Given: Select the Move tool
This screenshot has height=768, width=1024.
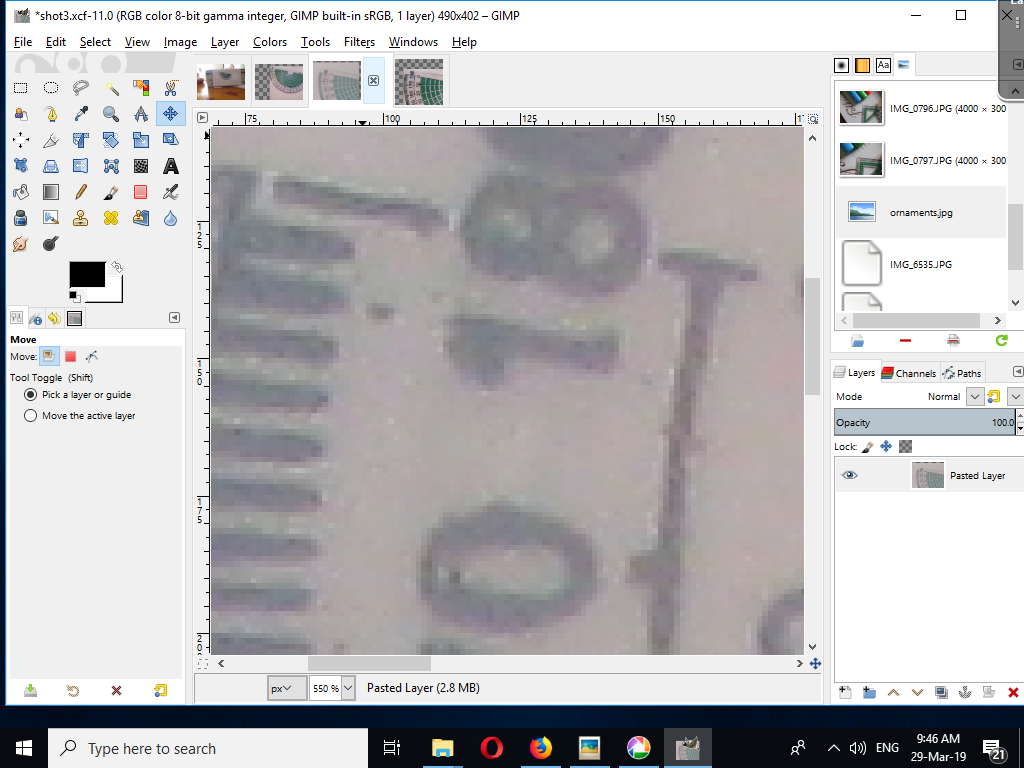Looking at the screenshot, I should pyautogui.click(x=170, y=114).
